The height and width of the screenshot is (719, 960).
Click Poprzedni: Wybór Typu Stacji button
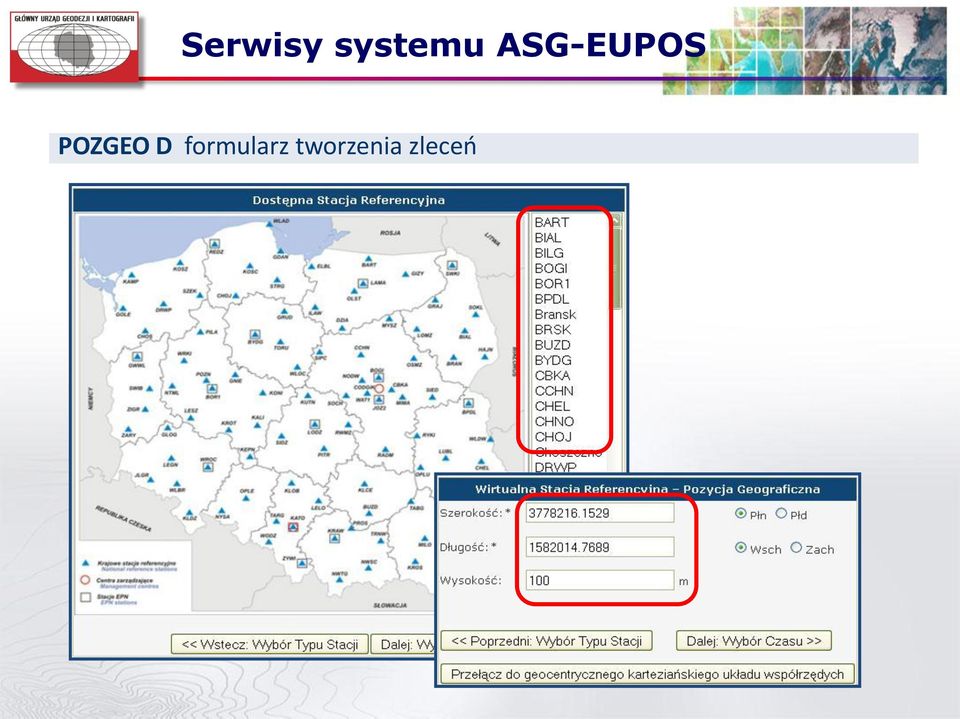[546, 641]
